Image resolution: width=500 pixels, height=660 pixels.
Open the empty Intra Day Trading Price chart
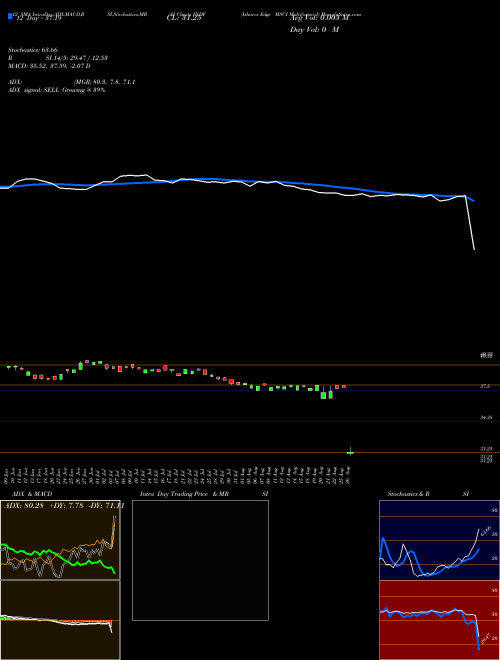click(x=200, y=560)
